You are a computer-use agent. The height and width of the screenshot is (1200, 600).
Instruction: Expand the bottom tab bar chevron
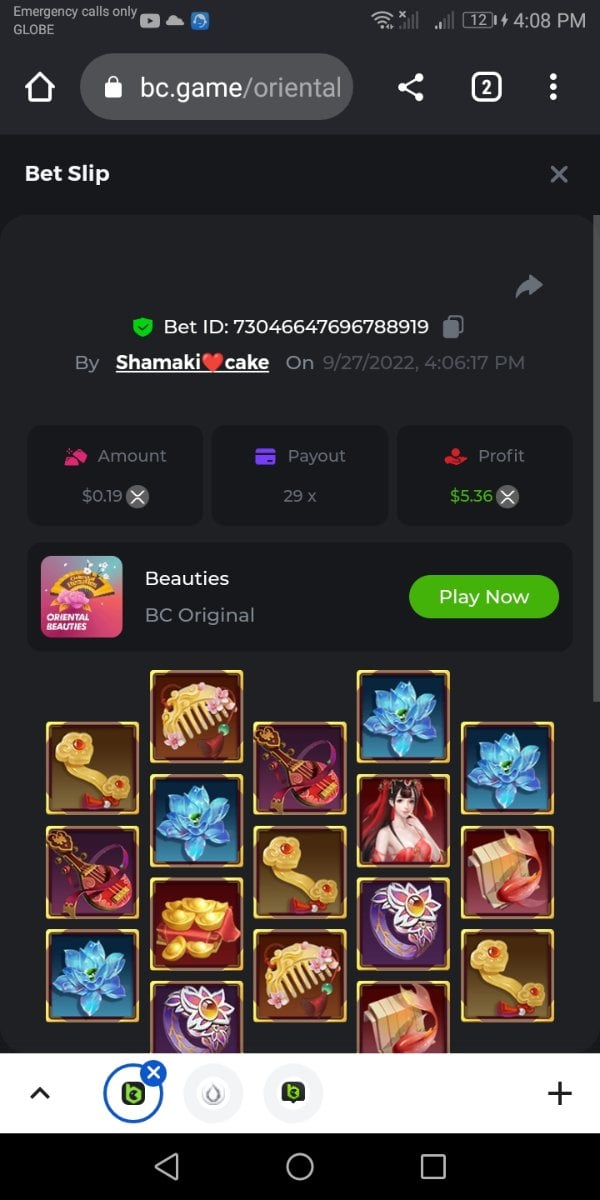point(40,1093)
